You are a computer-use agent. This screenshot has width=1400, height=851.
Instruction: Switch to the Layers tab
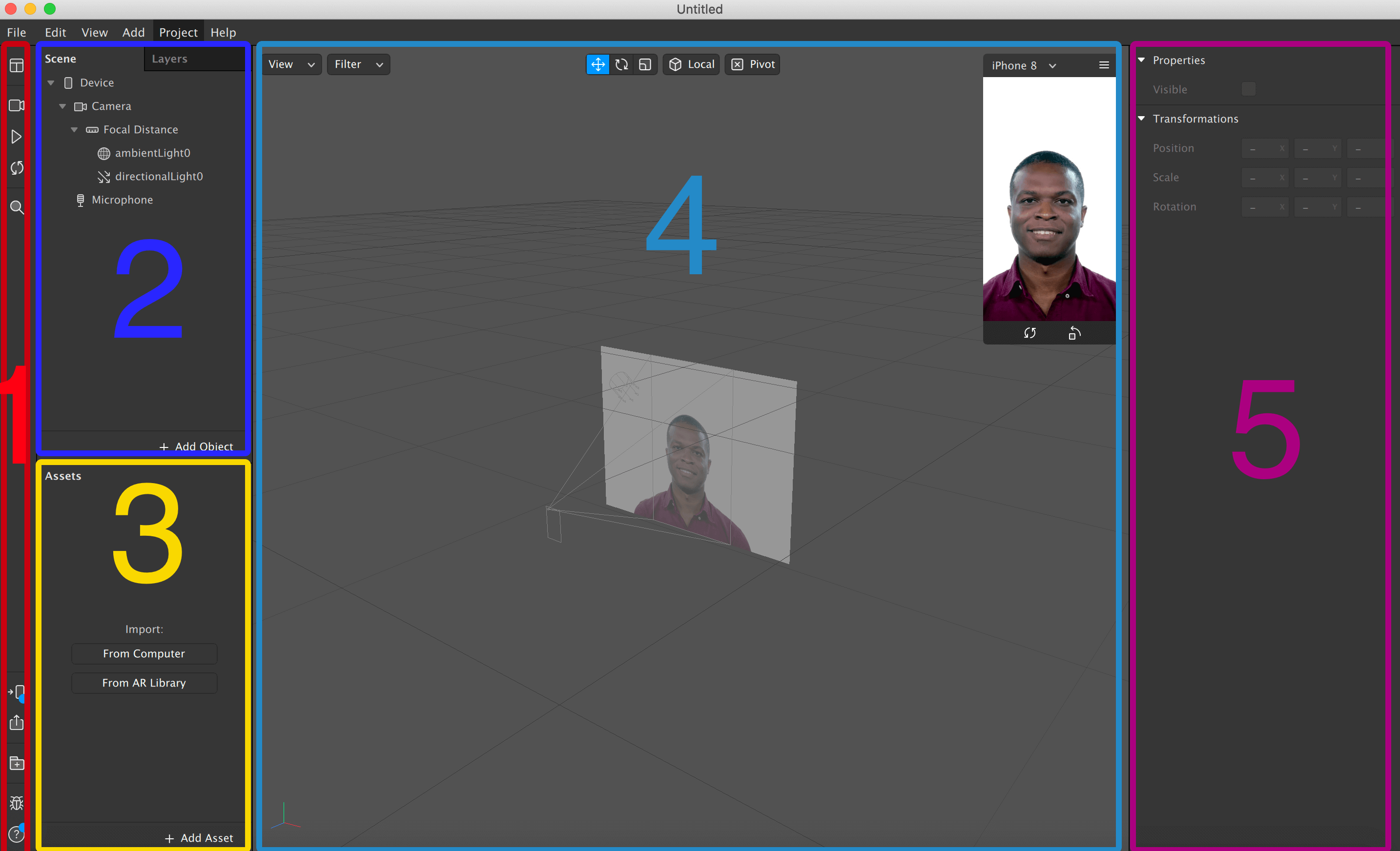(x=169, y=59)
